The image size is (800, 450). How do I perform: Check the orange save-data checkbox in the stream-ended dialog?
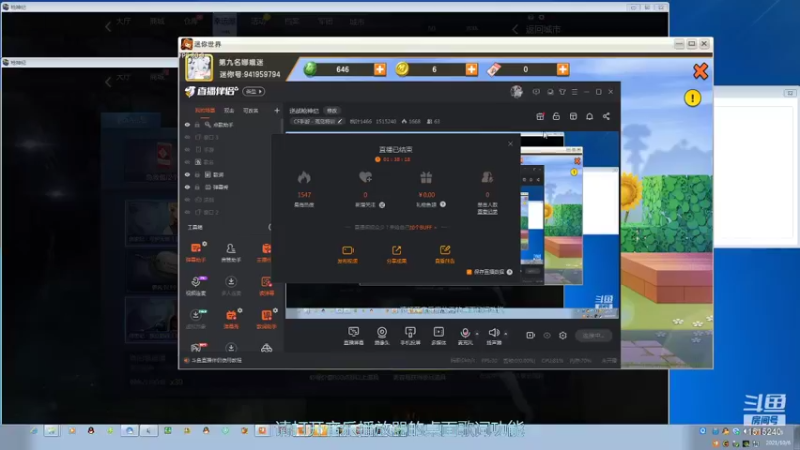469,272
